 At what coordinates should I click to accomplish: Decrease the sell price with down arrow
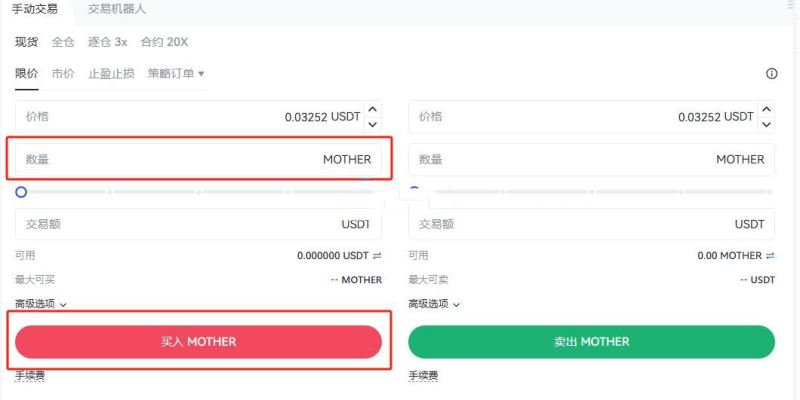click(766, 124)
